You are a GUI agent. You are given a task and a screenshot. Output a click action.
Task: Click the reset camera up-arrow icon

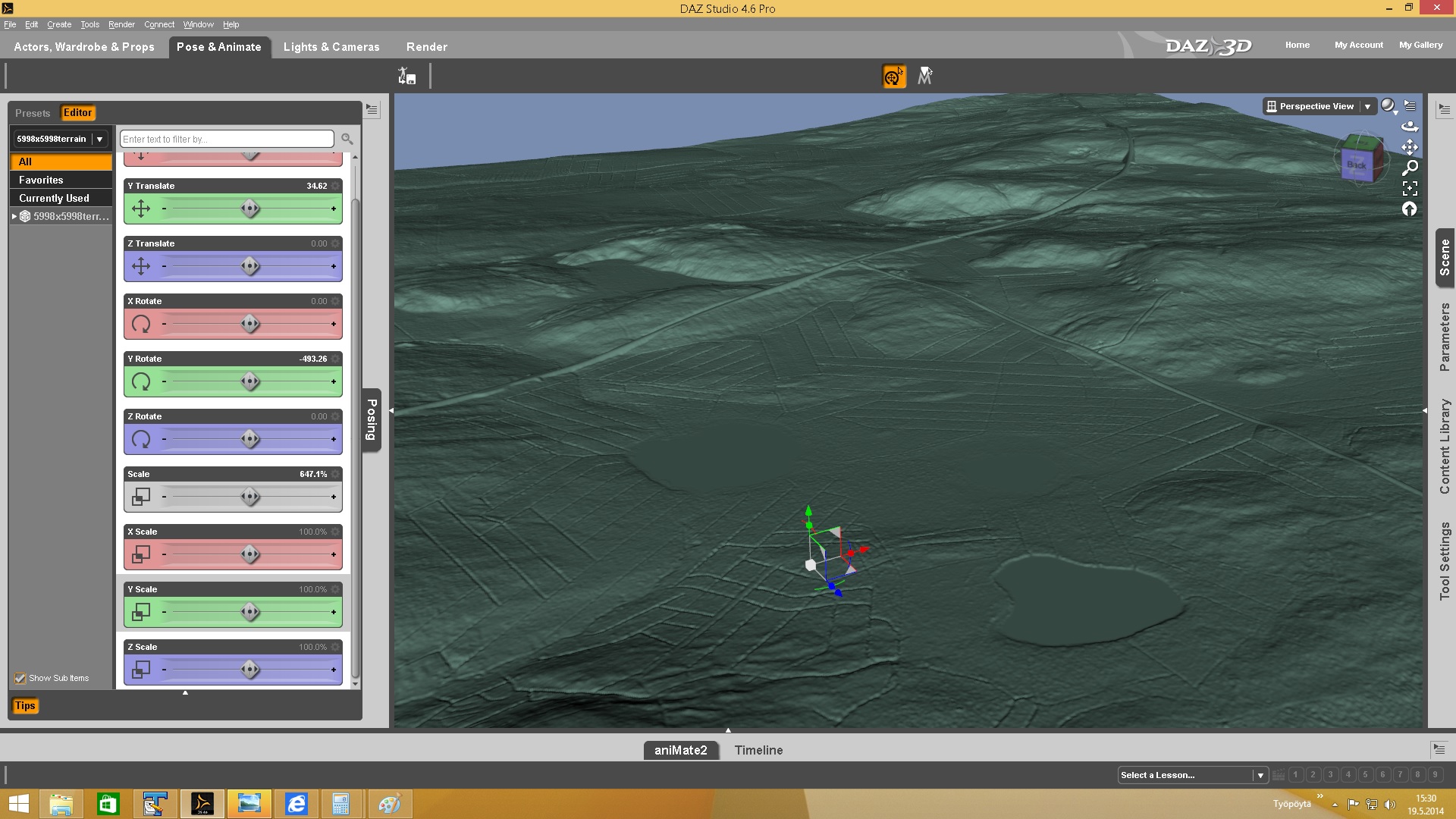(x=1409, y=209)
